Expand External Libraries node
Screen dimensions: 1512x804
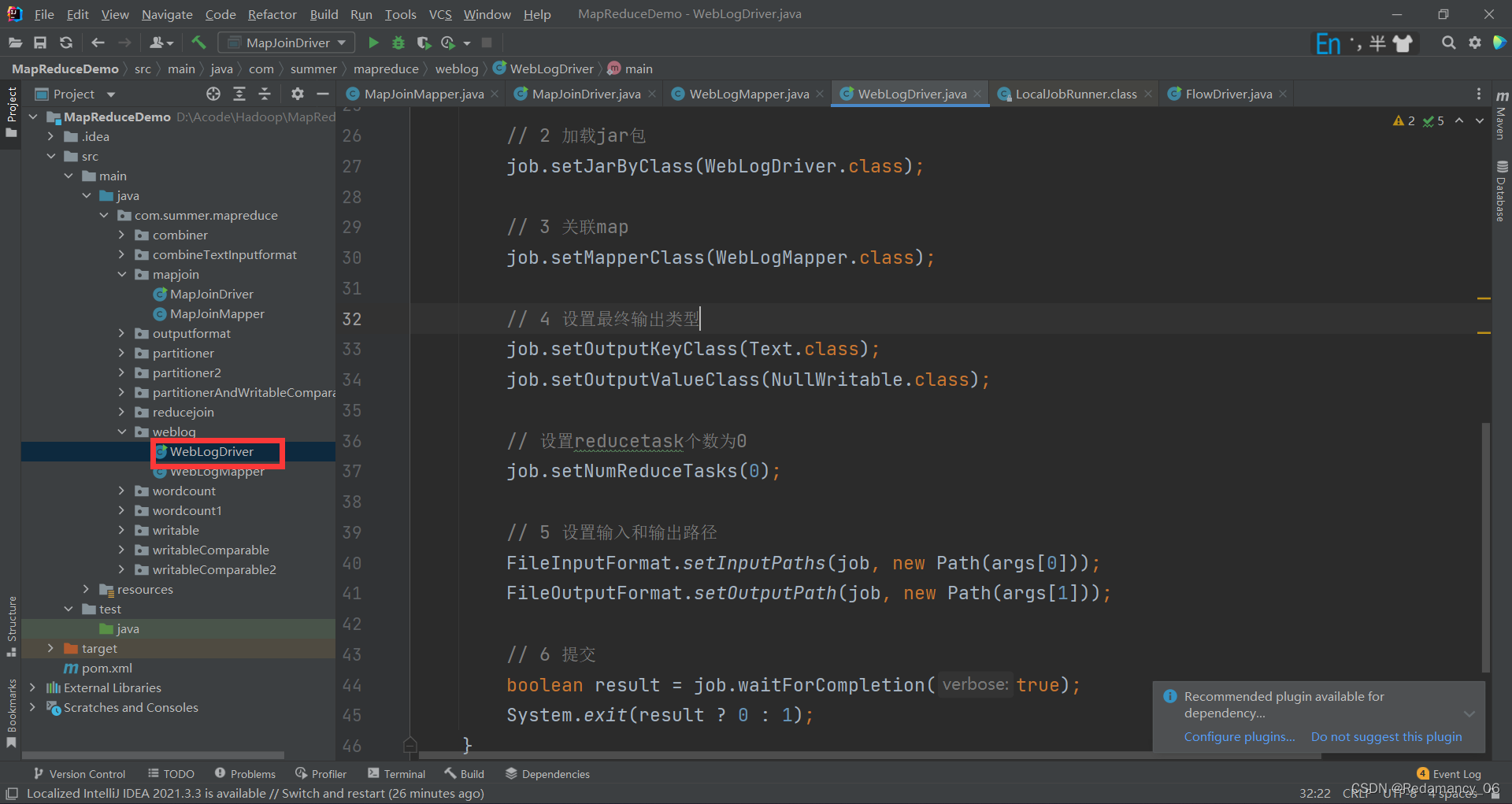tap(32, 687)
